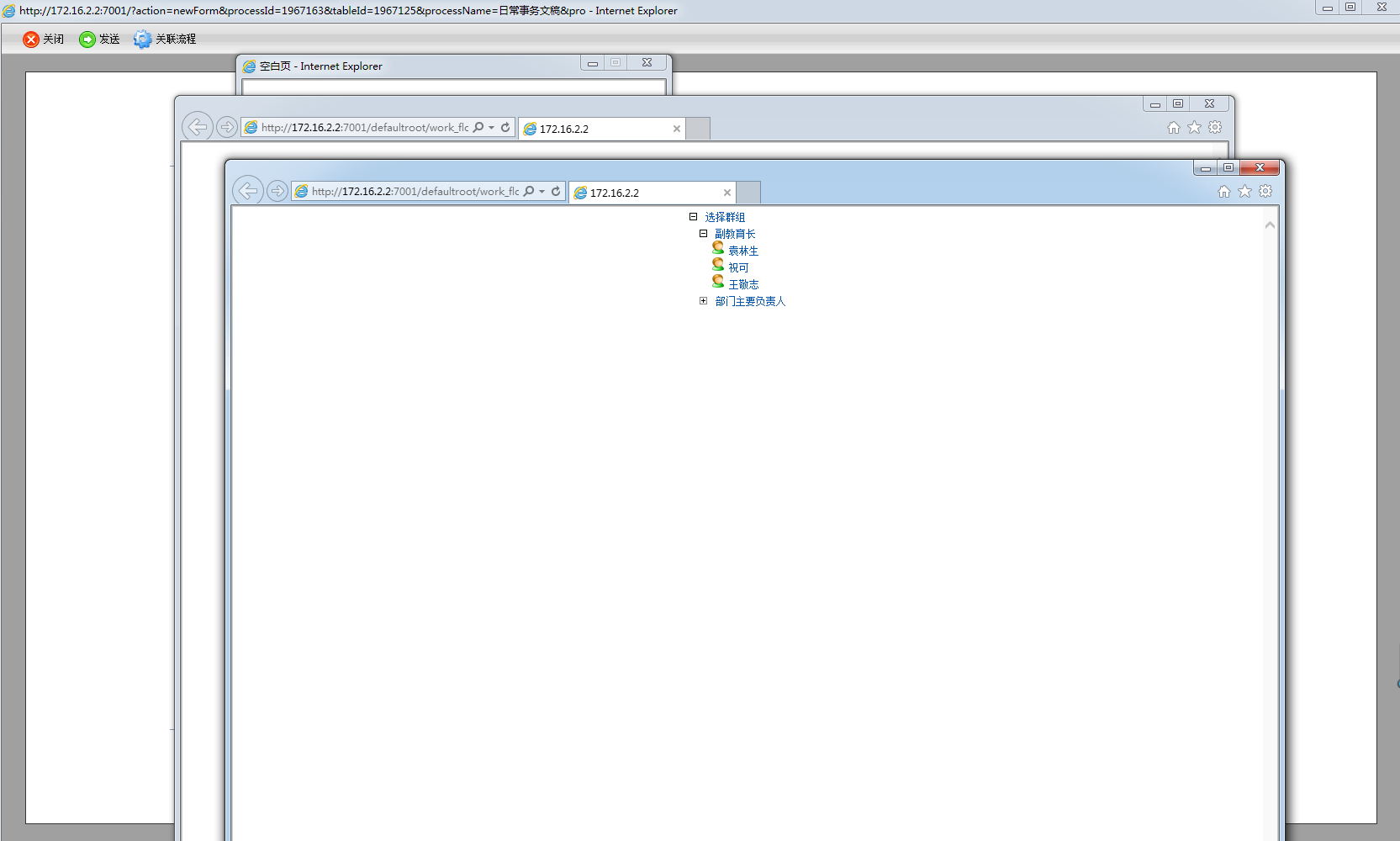Collapse the 选择群组 root tree node
This screenshot has height=841, width=1400.
click(694, 217)
